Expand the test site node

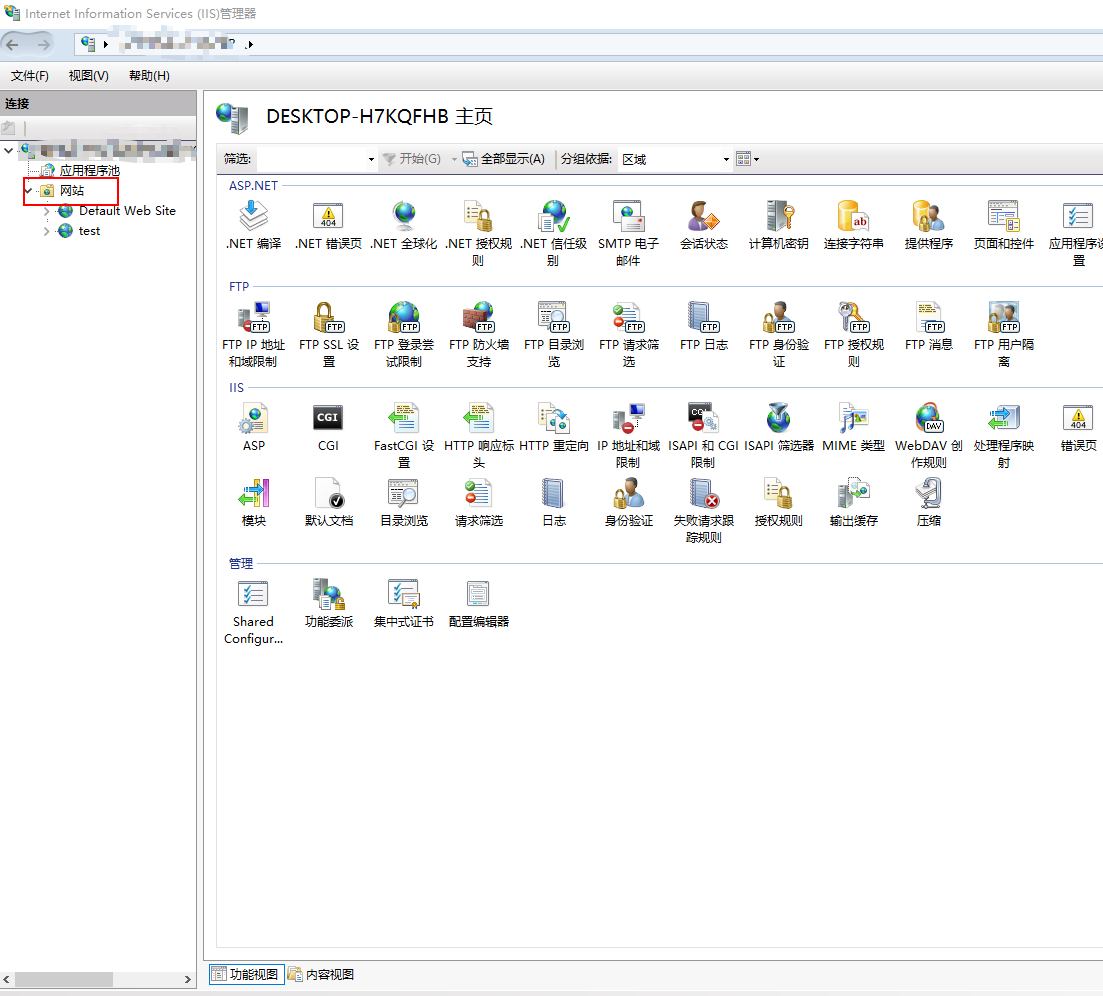pyautogui.click(x=46, y=231)
